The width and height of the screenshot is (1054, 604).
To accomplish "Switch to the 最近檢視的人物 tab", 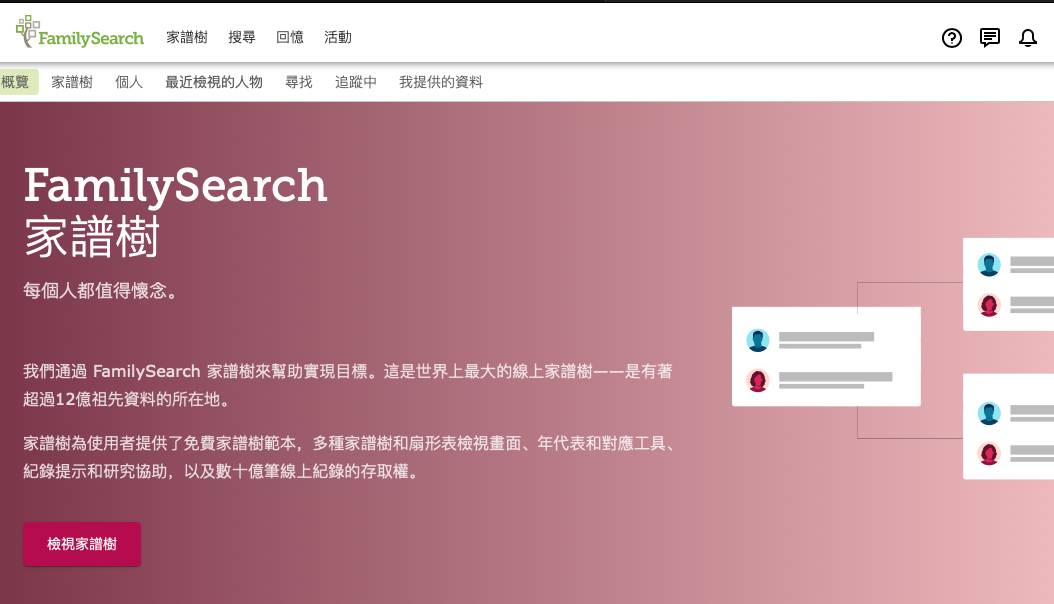I will [x=214, y=82].
